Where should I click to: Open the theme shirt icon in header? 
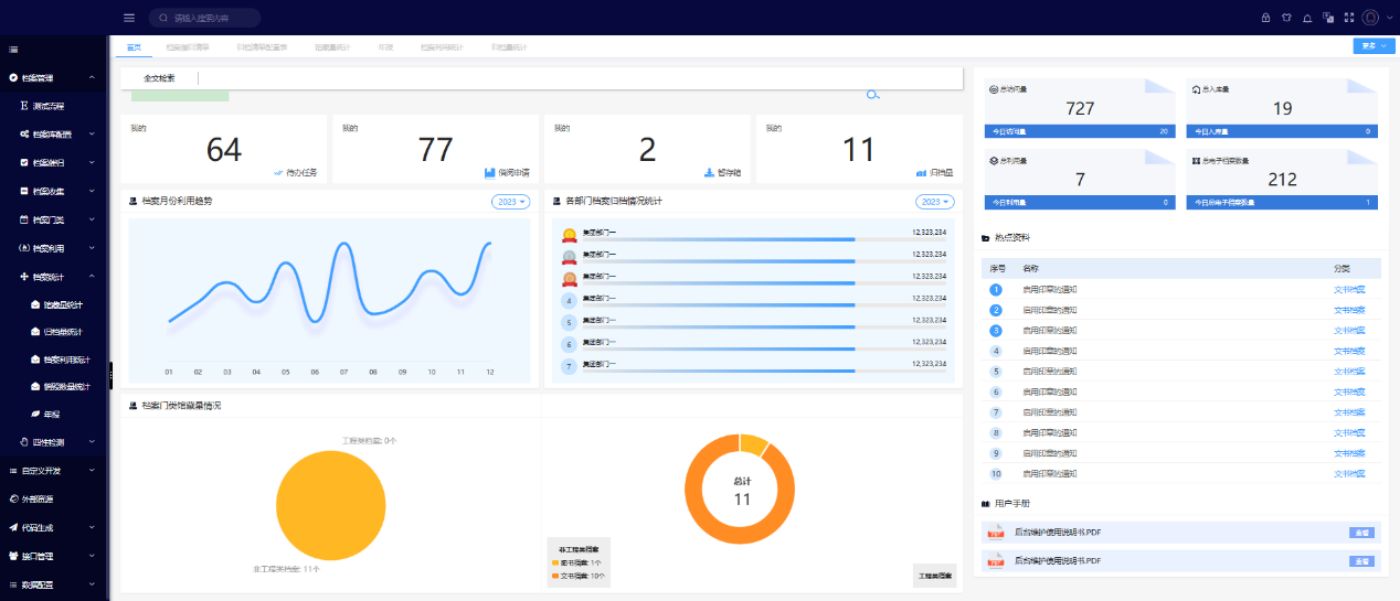[x=1286, y=18]
